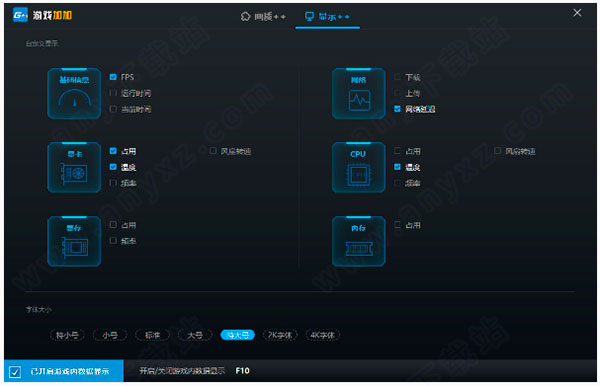Image resolution: width=600 pixels, height=386 pixels.
Task: Click the 开启/关闭游戏内数据显示 label
Action: point(182,371)
